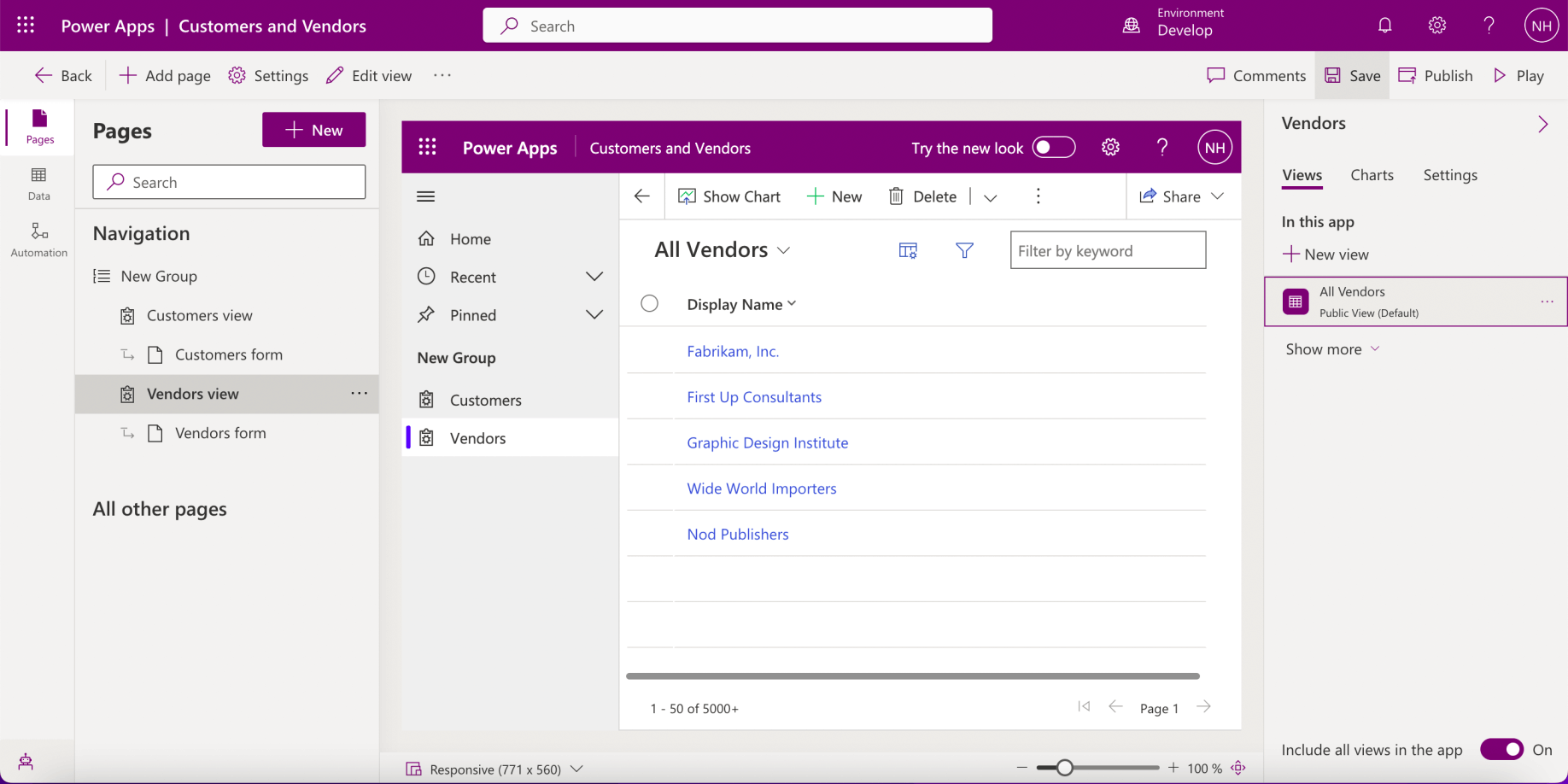
Task: Toggle the 'Try the new look' switch
Action: [x=1053, y=148]
